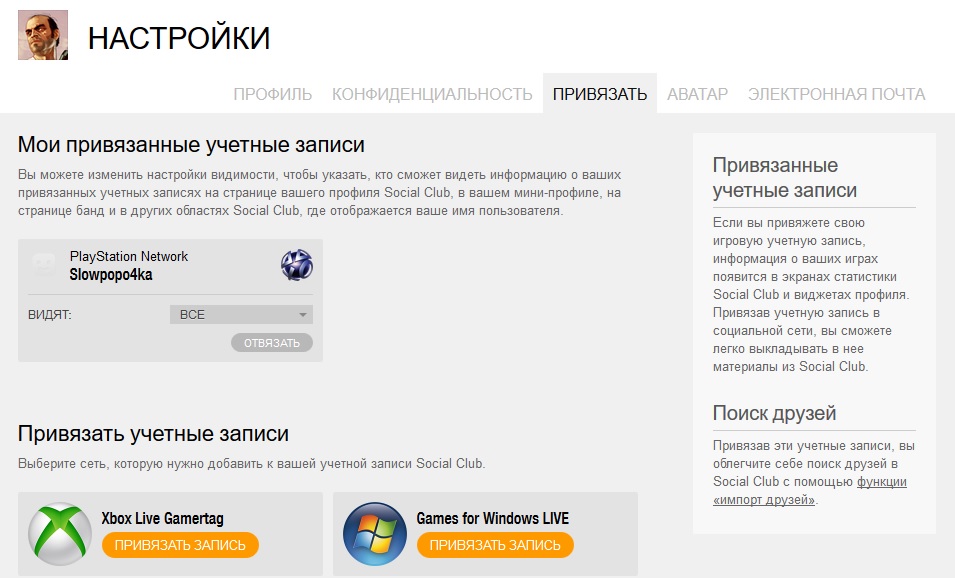This screenshot has width=955, height=578.
Task: Click the faded avatar icon beside Slowpopo4ka
Action: tap(44, 266)
